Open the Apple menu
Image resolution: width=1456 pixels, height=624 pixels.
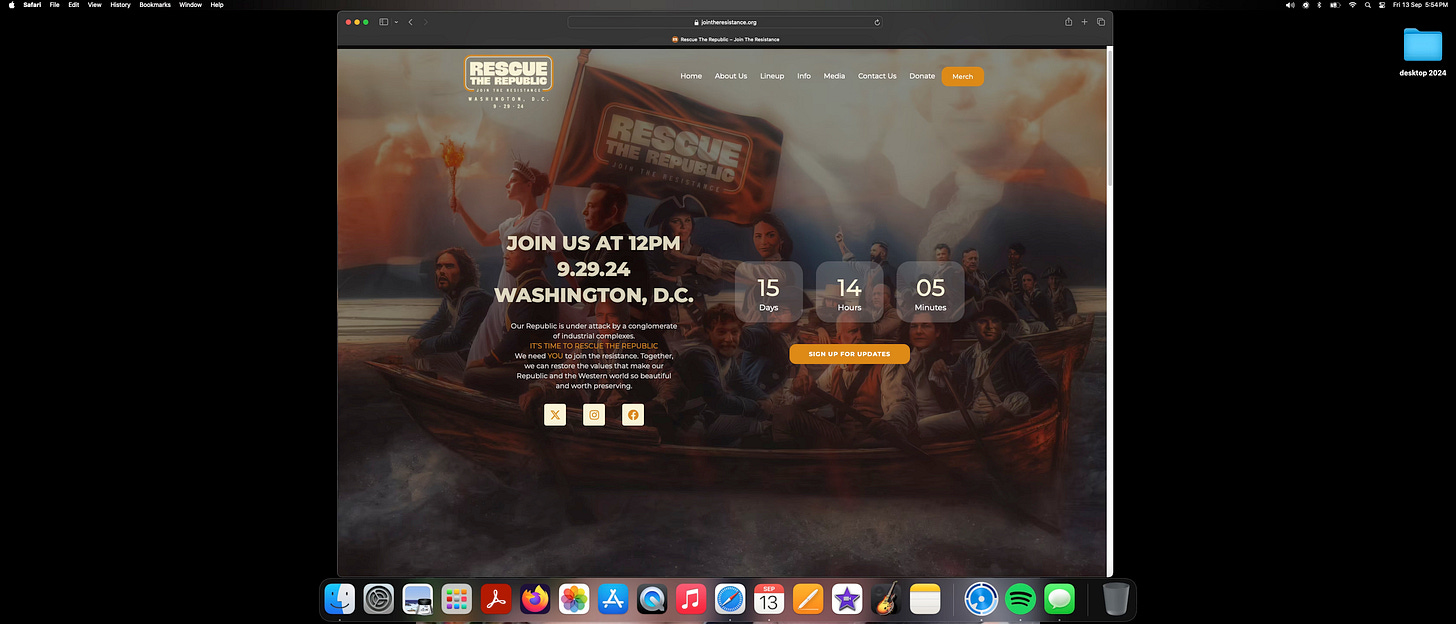coord(11,5)
